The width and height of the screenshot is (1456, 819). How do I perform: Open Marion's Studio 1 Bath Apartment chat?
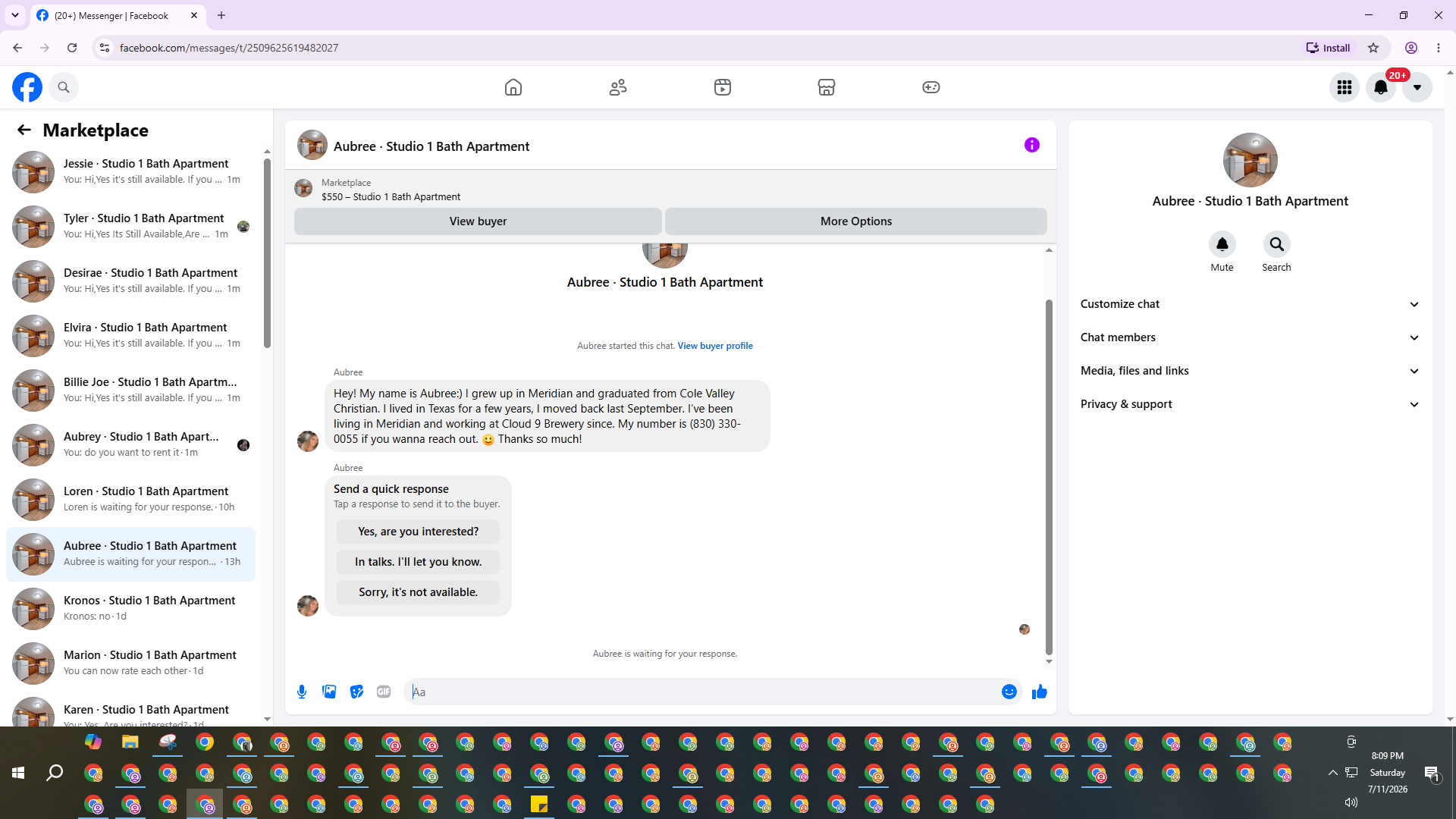[x=131, y=664]
